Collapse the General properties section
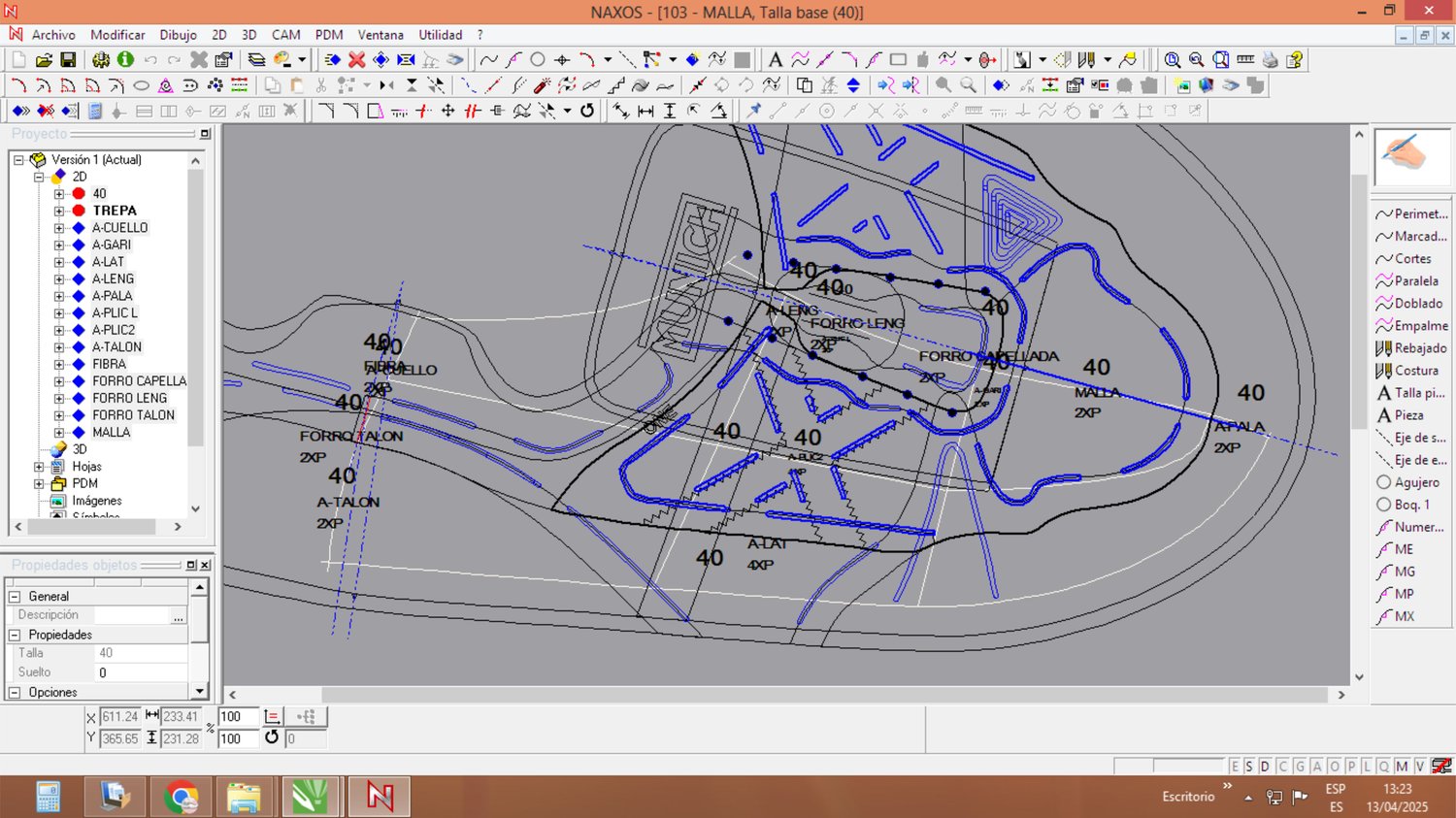Viewport: 1456px width, 818px height. coord(15,597)
